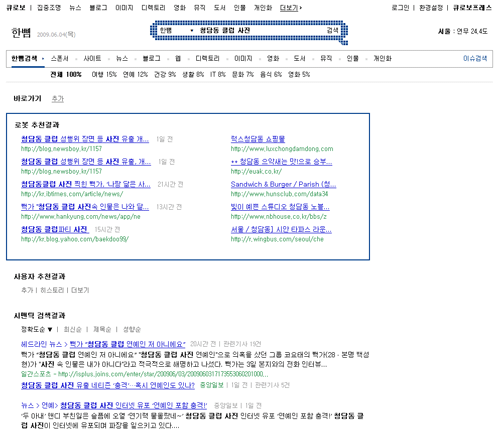The height and width of the screenshot is (432, 500).
Task: Switch to the 사이트 tab
Action: [x=92, y=58]
